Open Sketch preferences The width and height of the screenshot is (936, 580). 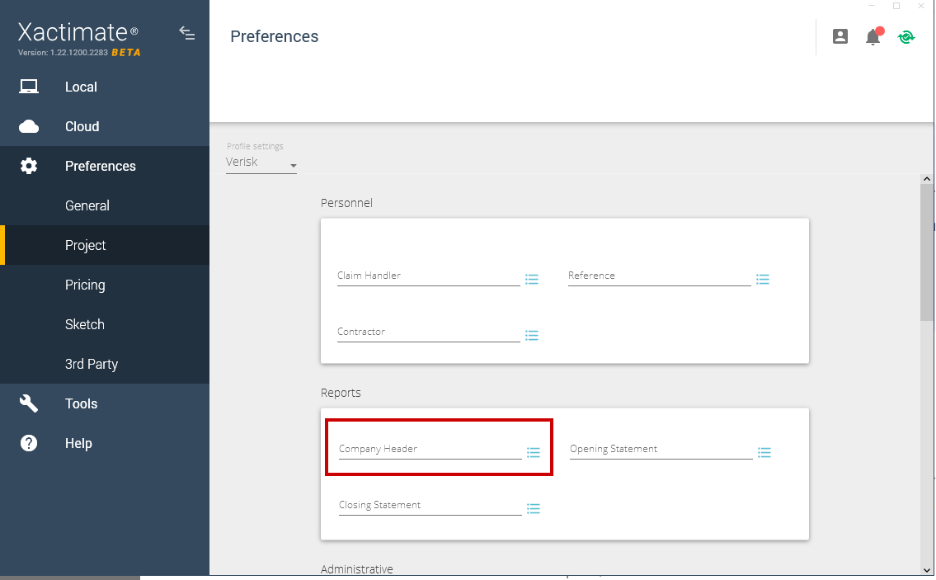coord(85,325)
